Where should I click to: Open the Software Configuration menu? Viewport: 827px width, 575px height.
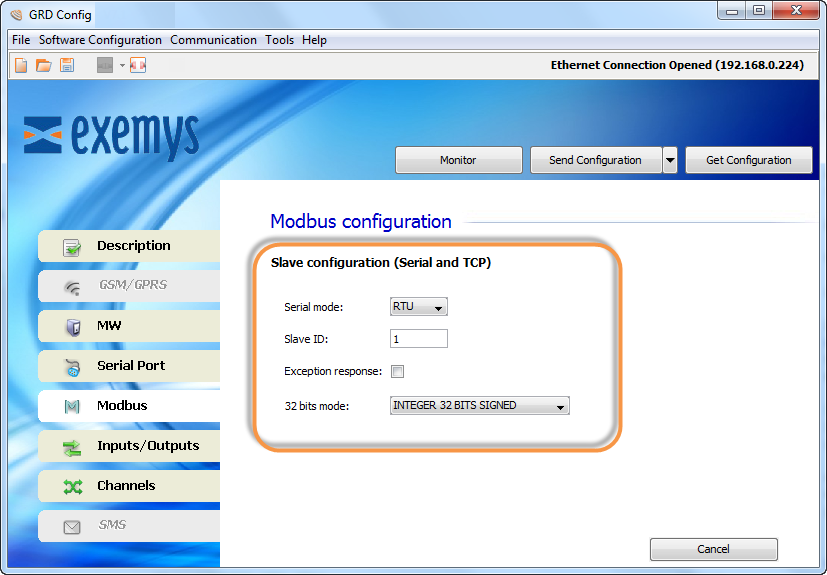coord(100,40)
